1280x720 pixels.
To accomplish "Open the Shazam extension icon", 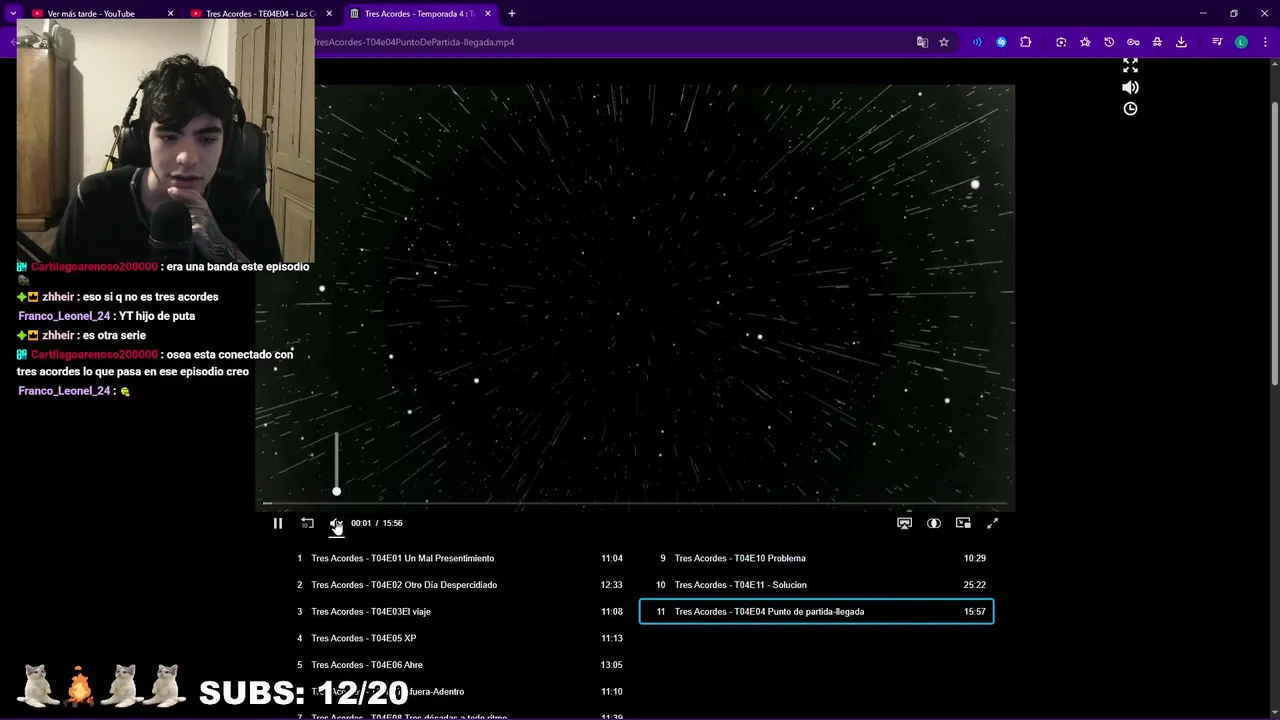I will click(1001, 42).
